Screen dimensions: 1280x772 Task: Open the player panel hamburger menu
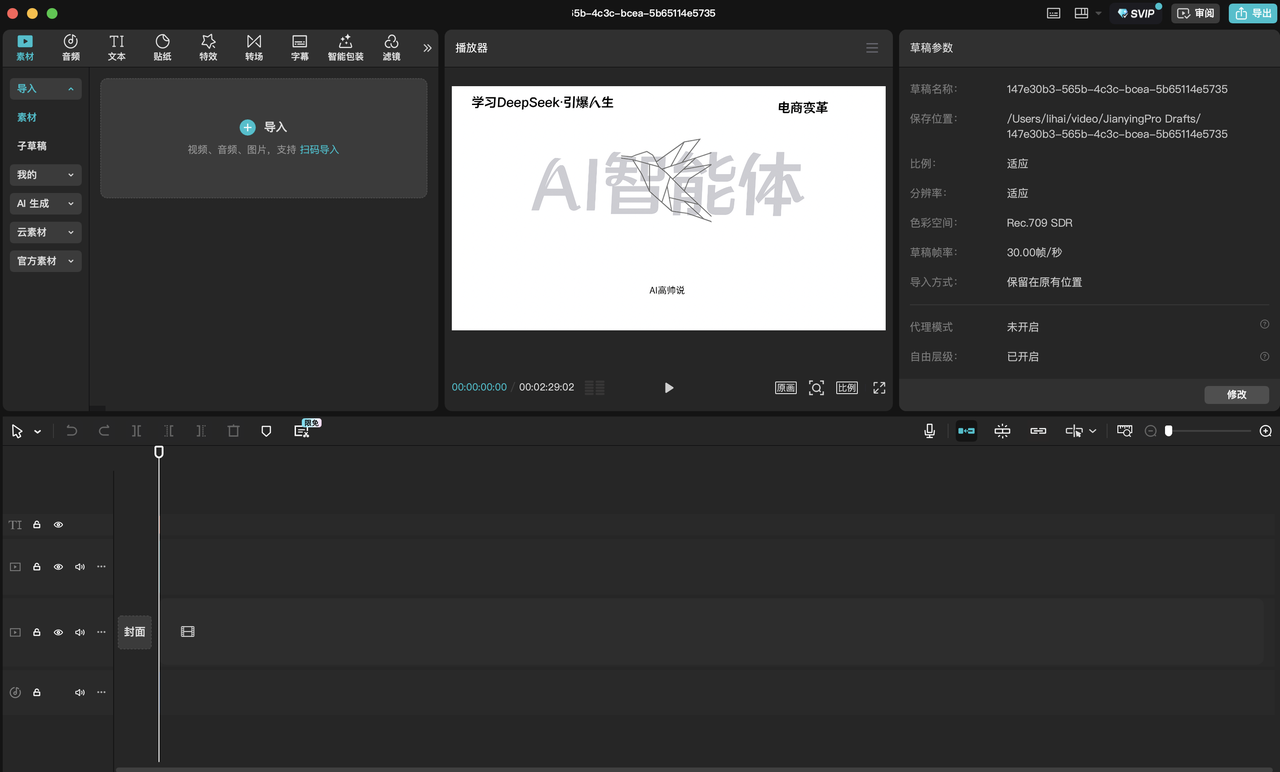872,48
